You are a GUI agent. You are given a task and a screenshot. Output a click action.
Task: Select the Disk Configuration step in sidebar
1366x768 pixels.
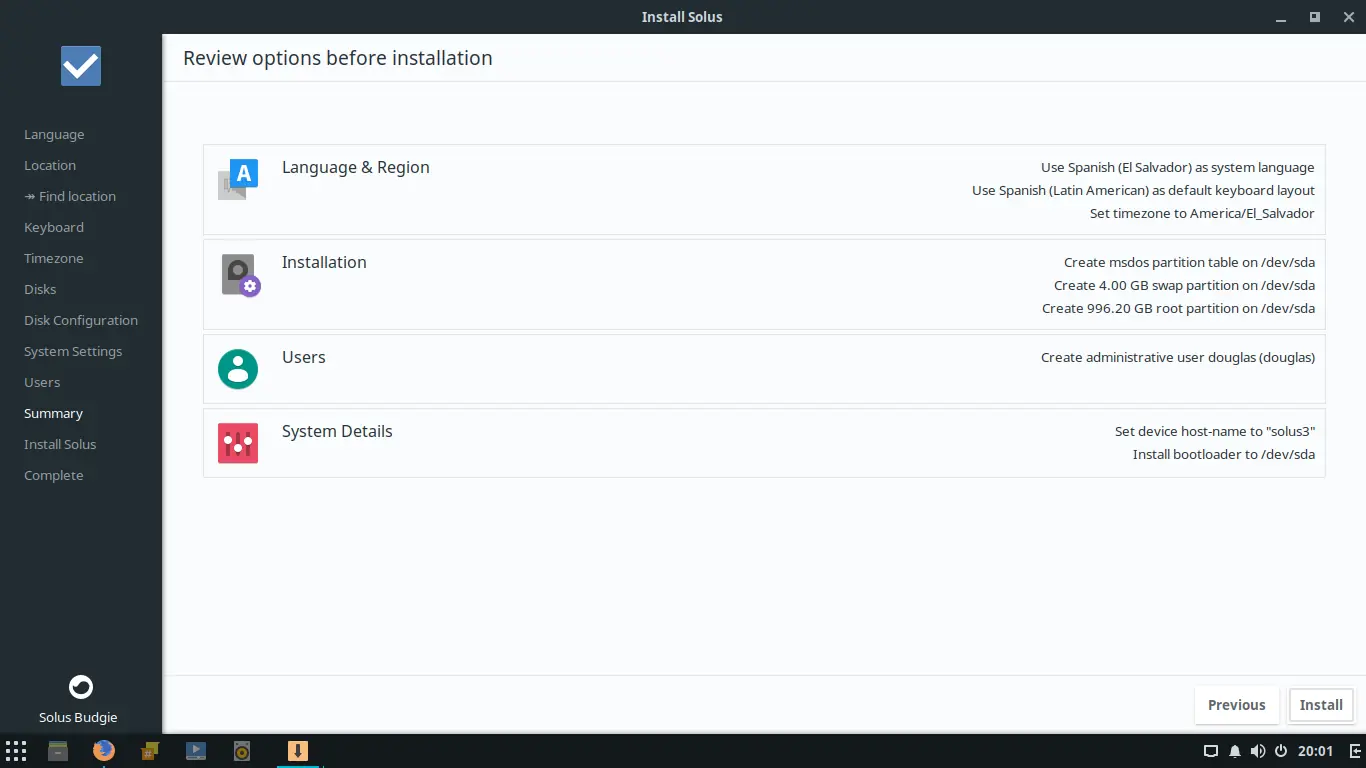[81, 321]
